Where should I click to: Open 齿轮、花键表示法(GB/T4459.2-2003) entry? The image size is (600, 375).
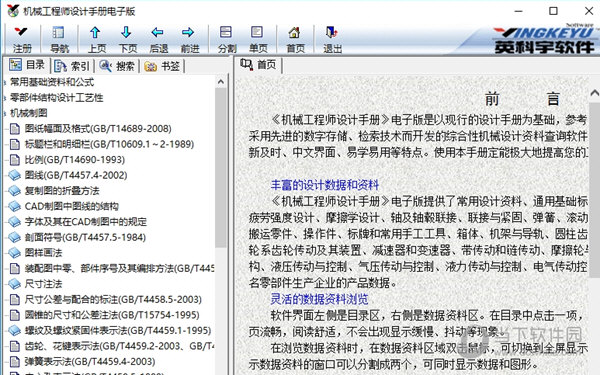[x=119, y=346]
